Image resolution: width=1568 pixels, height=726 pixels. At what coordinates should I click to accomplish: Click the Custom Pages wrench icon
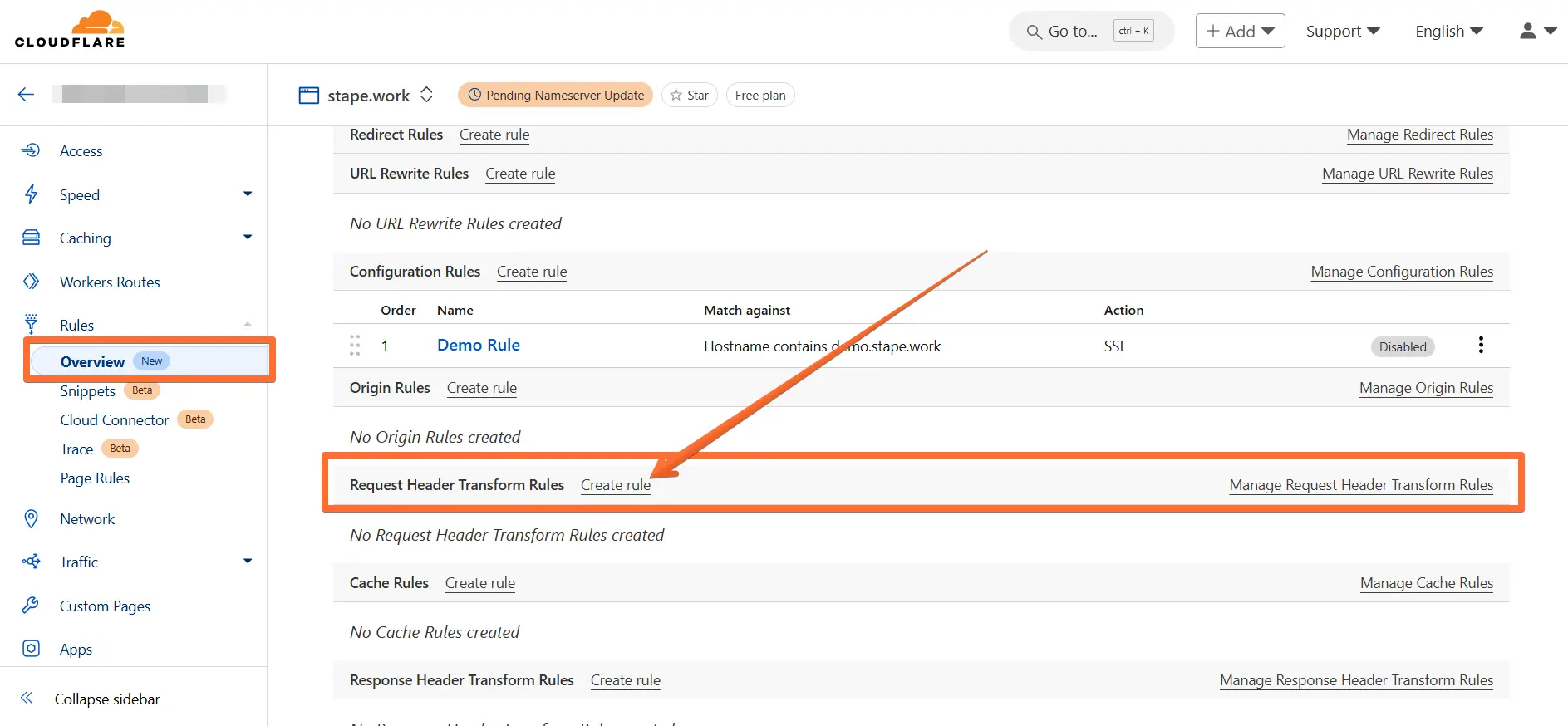click(31, 606)
